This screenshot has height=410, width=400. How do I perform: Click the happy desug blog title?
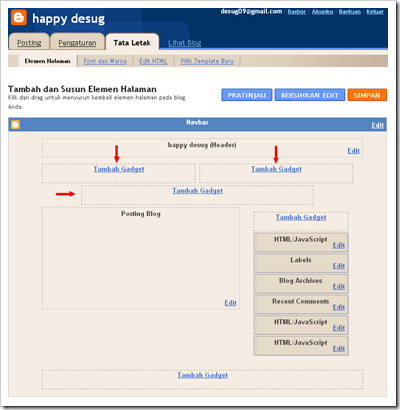(68, 19)
